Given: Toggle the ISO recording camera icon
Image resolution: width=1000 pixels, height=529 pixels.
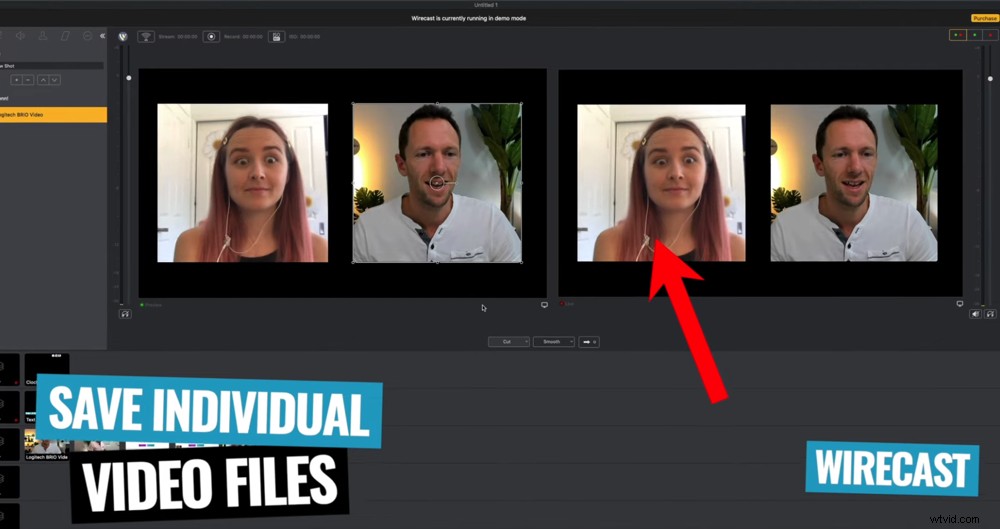Looking at the screenshot, I should pos(276,36).
